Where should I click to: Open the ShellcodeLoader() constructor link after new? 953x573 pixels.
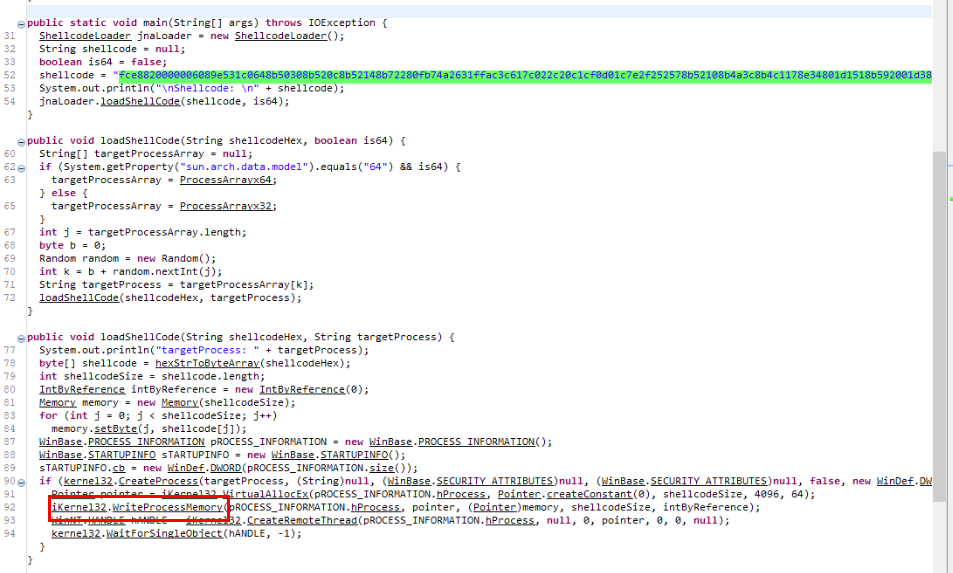click(280, 36)
